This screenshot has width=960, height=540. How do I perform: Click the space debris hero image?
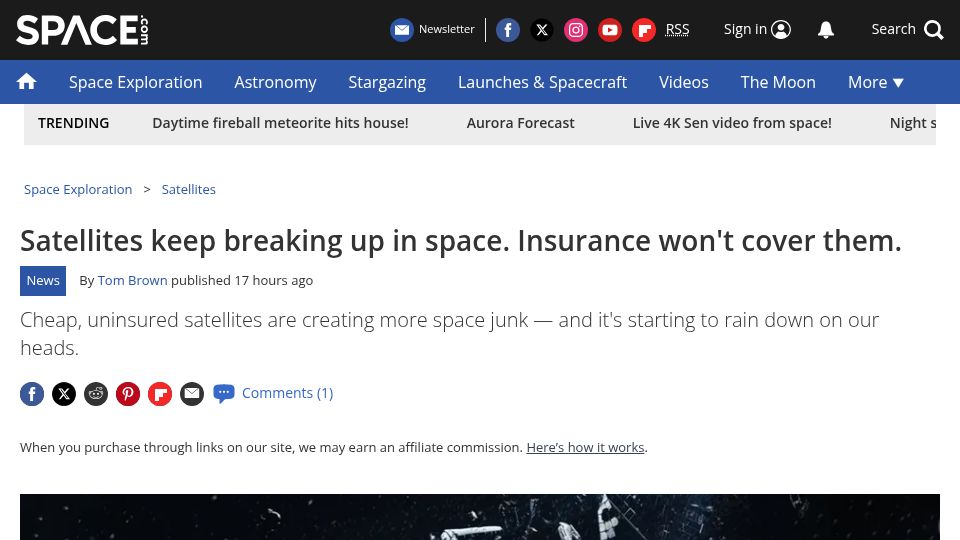pyautogui.click(x=479, y=517)
